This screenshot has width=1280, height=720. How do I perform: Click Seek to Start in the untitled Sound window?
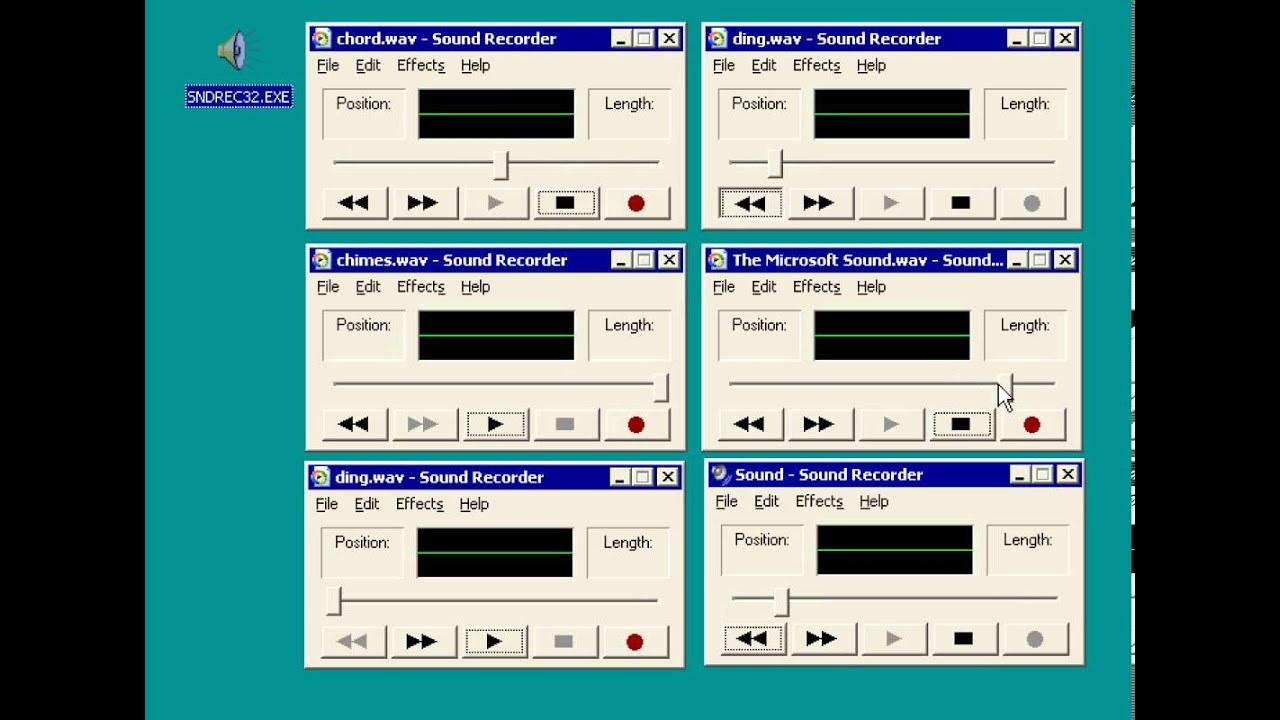[x=752, y=639]
